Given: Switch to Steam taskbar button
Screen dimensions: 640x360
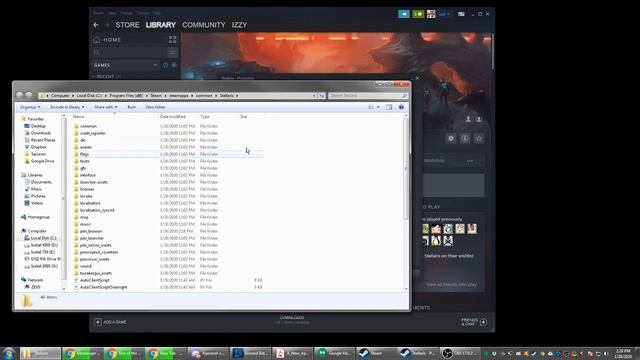Looking at the screenshot, I should pos(376,353).
